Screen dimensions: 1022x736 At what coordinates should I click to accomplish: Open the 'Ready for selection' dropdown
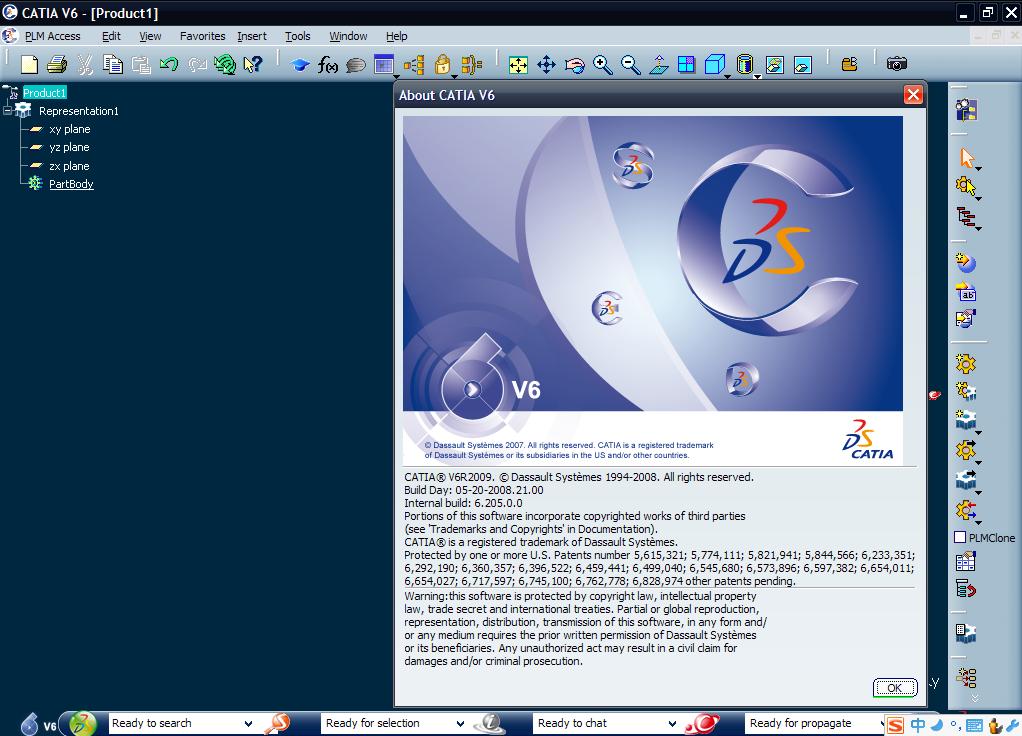(460, 724)
